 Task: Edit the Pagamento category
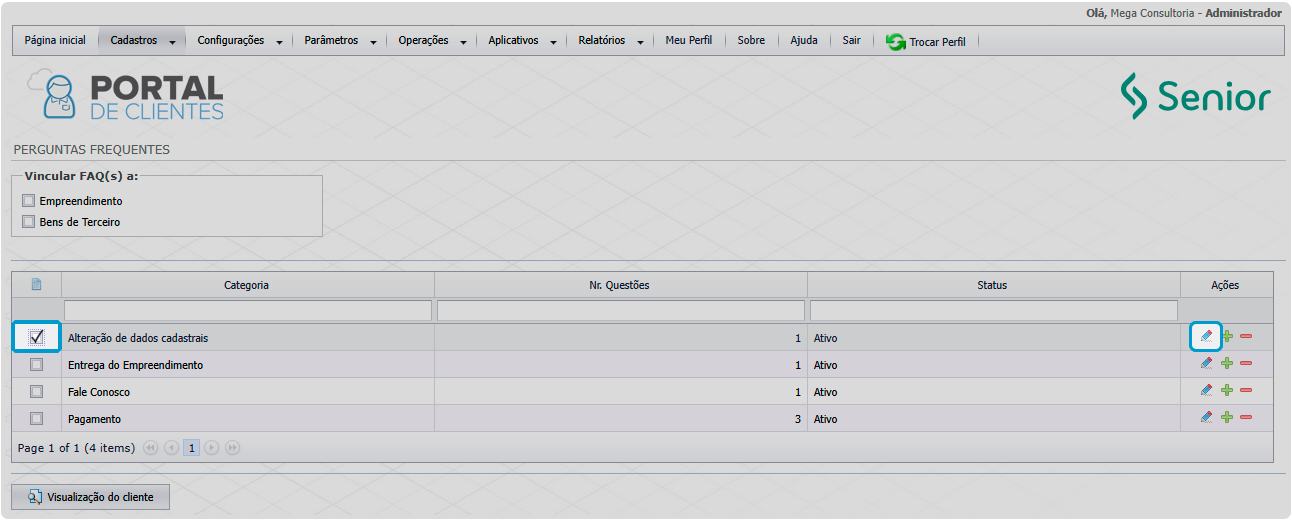tap(1206, 417)
